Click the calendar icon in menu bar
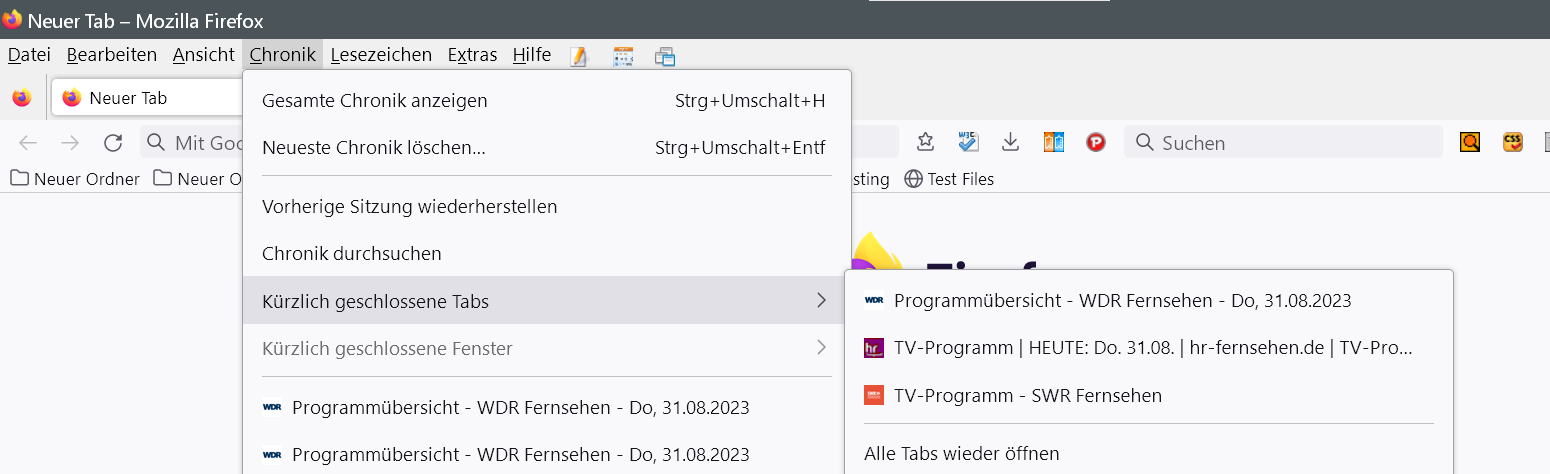This screenshot has width=1550, height=474. click(x=623, y=56)
